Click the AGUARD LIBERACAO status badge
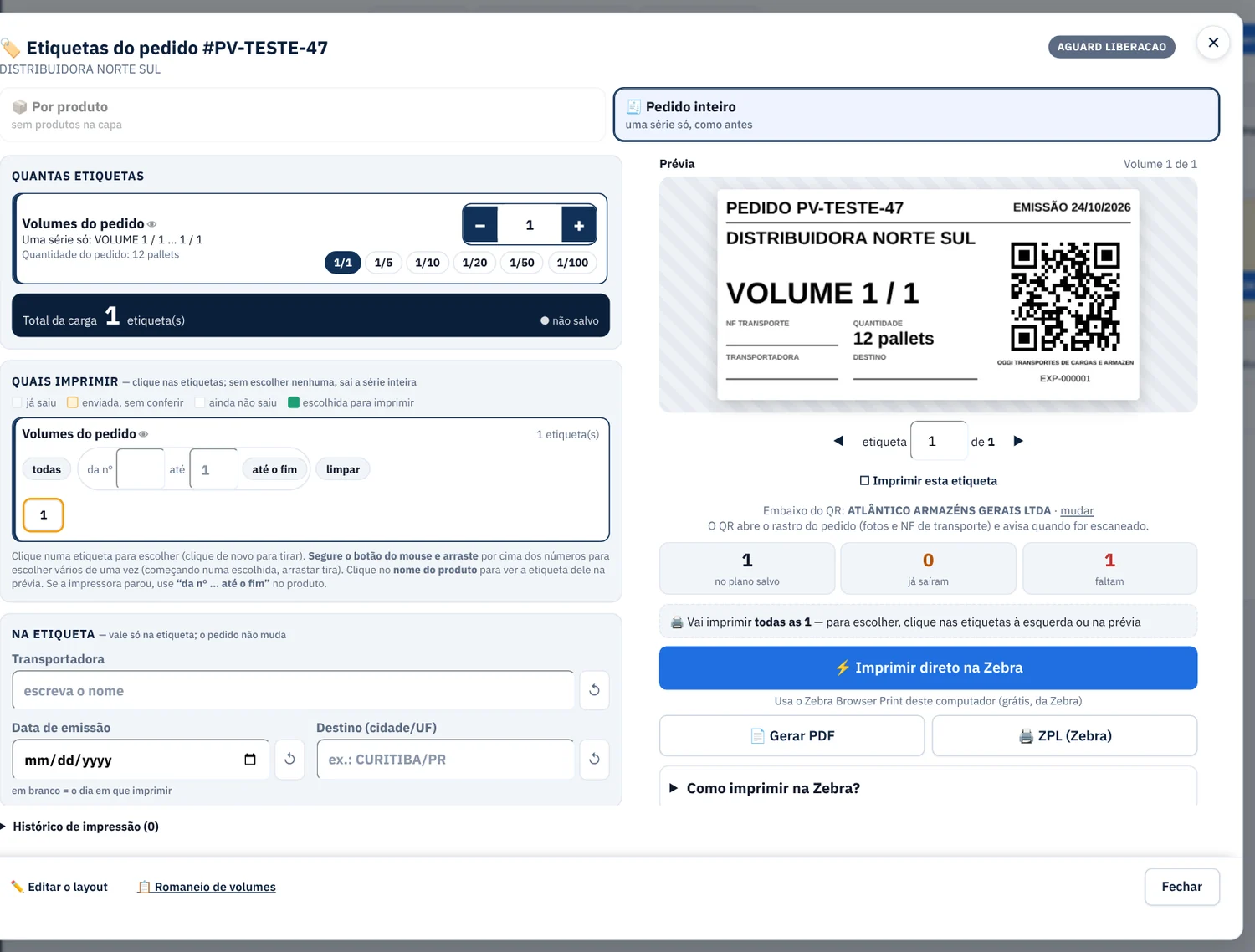 (1111, 47)
